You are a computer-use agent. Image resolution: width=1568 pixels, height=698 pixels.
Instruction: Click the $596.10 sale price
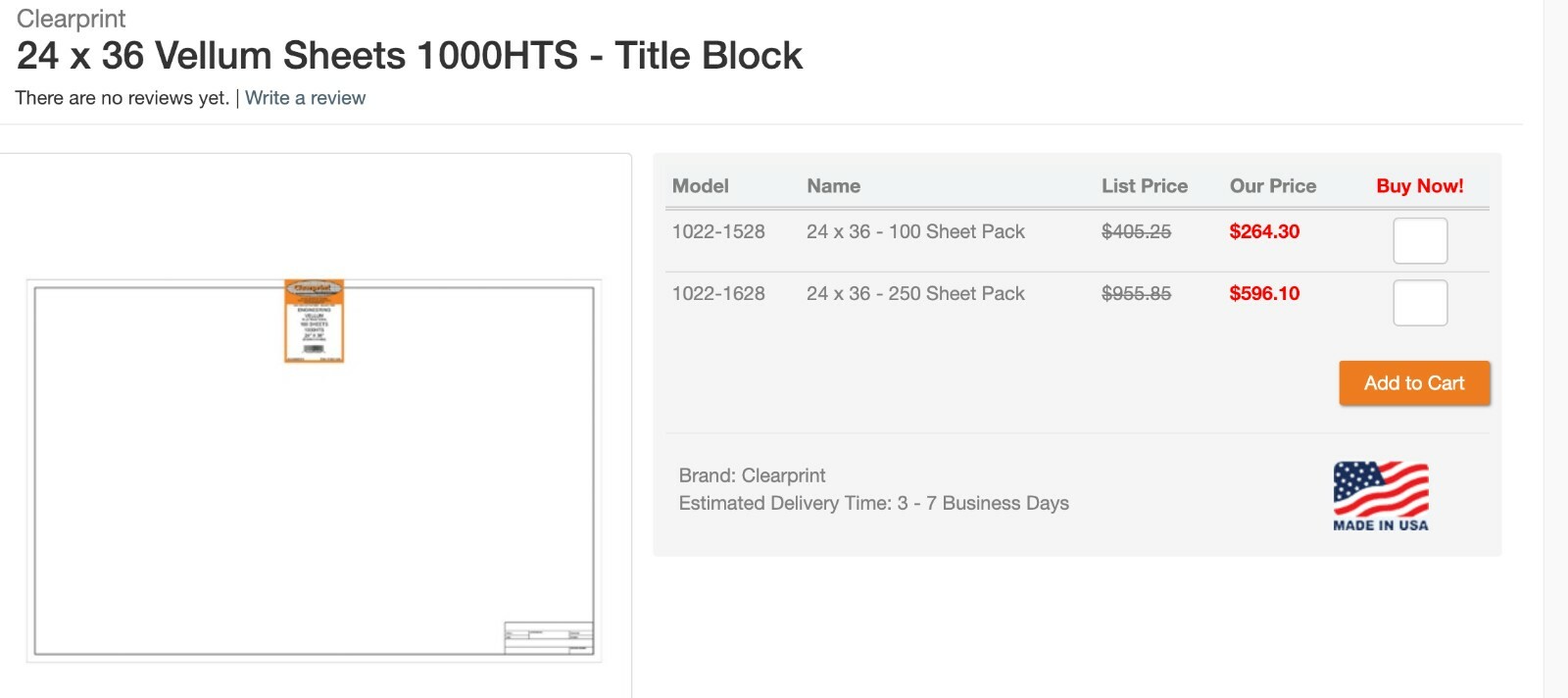point(1264,294)
